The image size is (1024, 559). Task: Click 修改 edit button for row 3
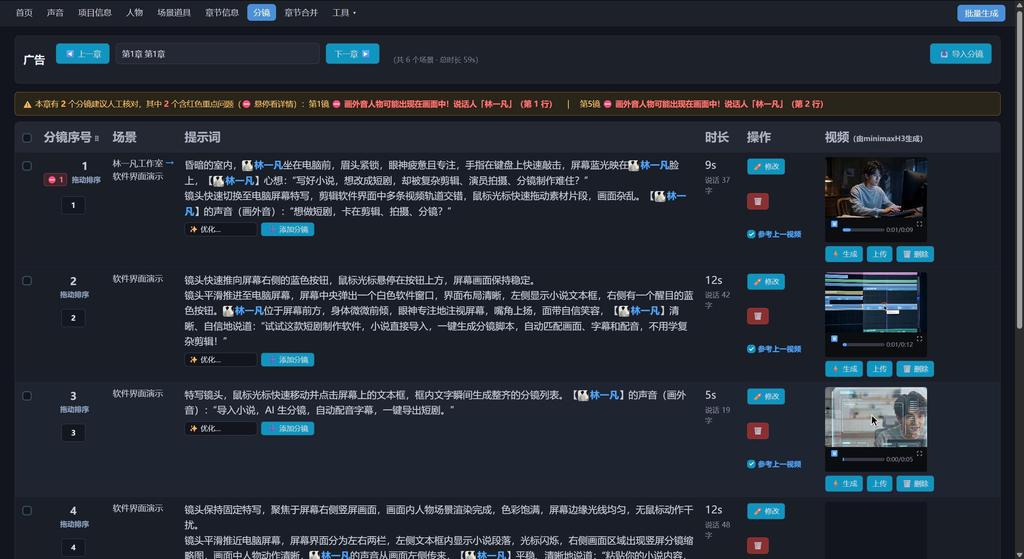pos(766,396)
